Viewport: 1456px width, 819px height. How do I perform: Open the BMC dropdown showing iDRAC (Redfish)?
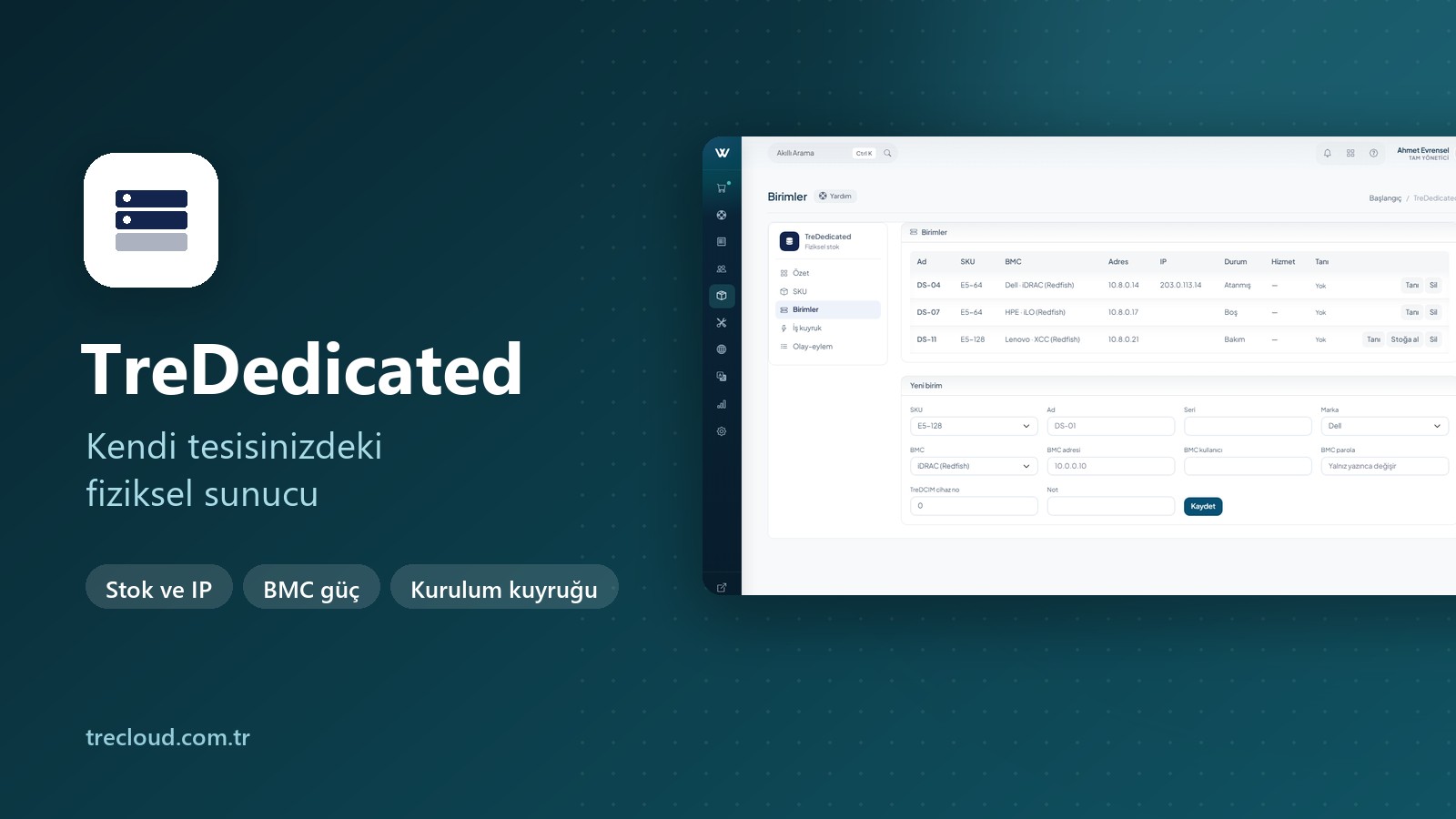(x=974, y=466)
